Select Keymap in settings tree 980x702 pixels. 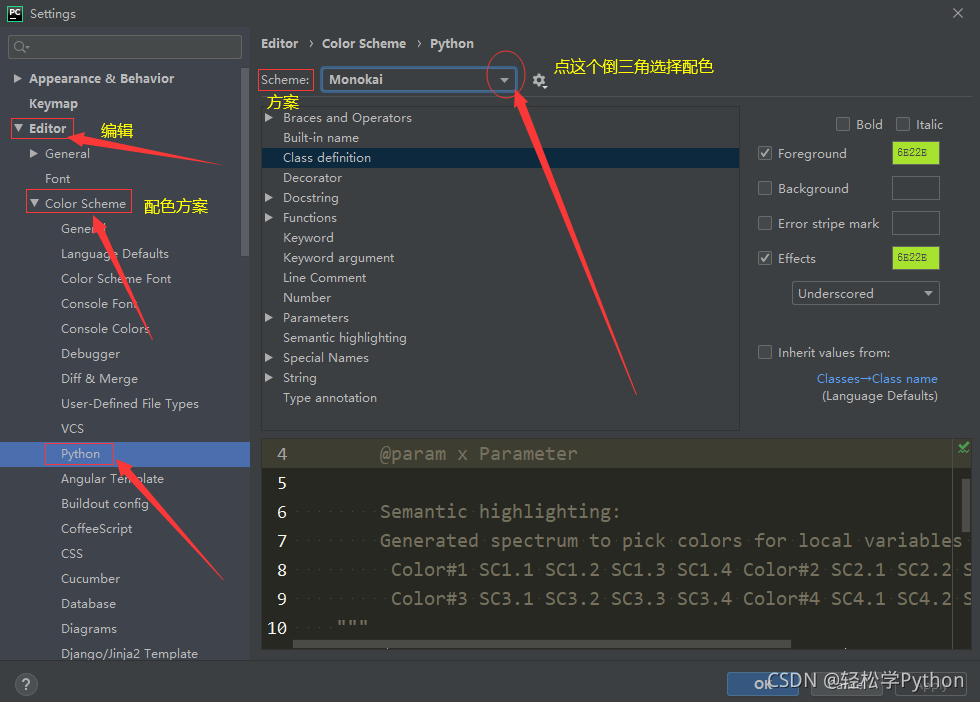coord(53,104)
